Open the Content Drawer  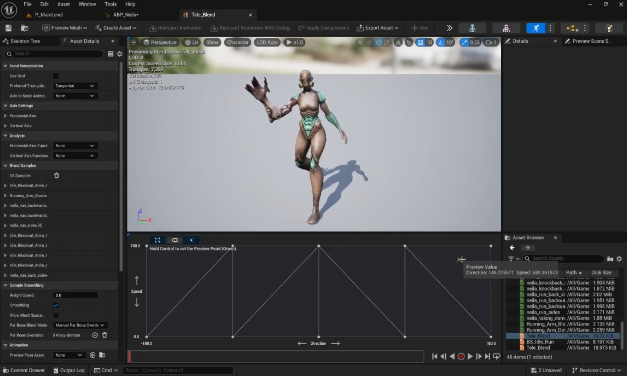24,370
